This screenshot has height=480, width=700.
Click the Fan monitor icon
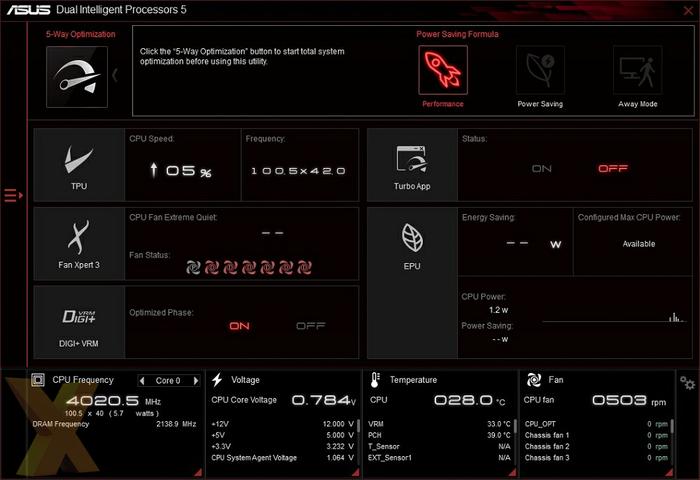pos(533,380)
